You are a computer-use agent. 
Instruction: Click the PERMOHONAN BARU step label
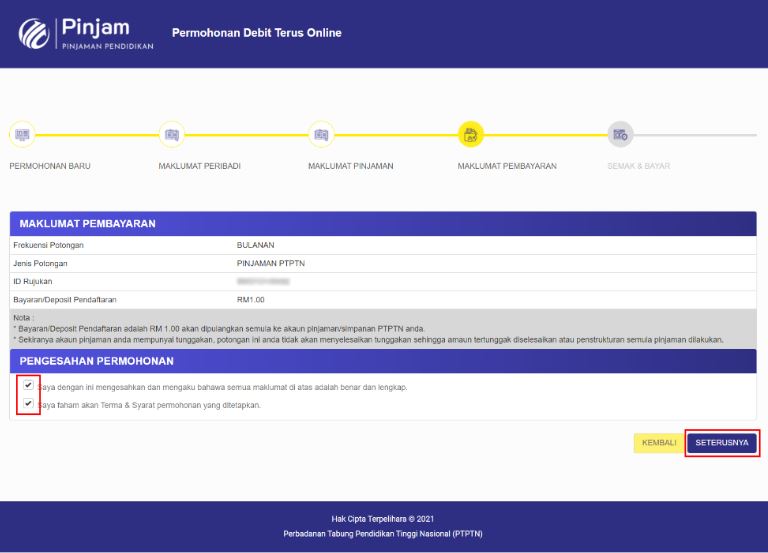[x=50, y=166]
